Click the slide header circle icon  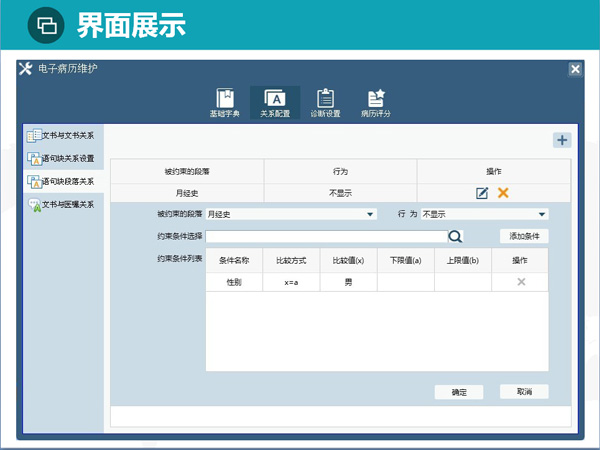46,25
